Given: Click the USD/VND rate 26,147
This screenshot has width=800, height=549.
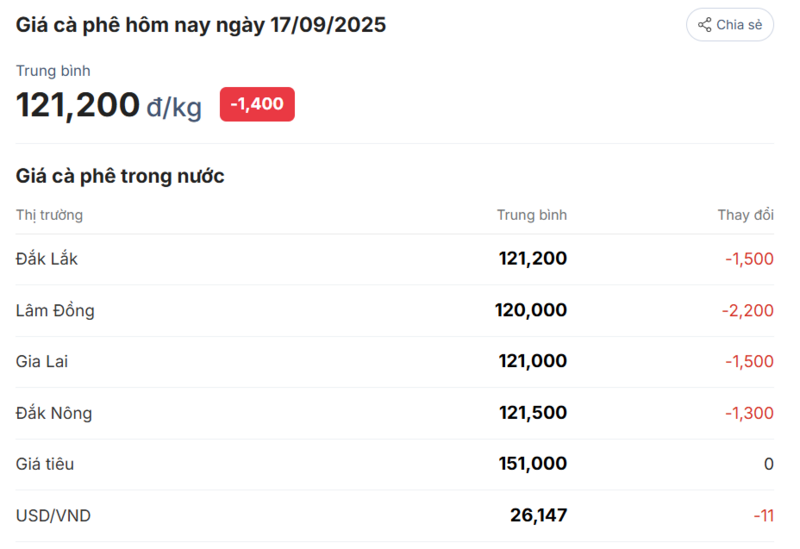Looking at the screenshot, I should (x=538, y=515).
